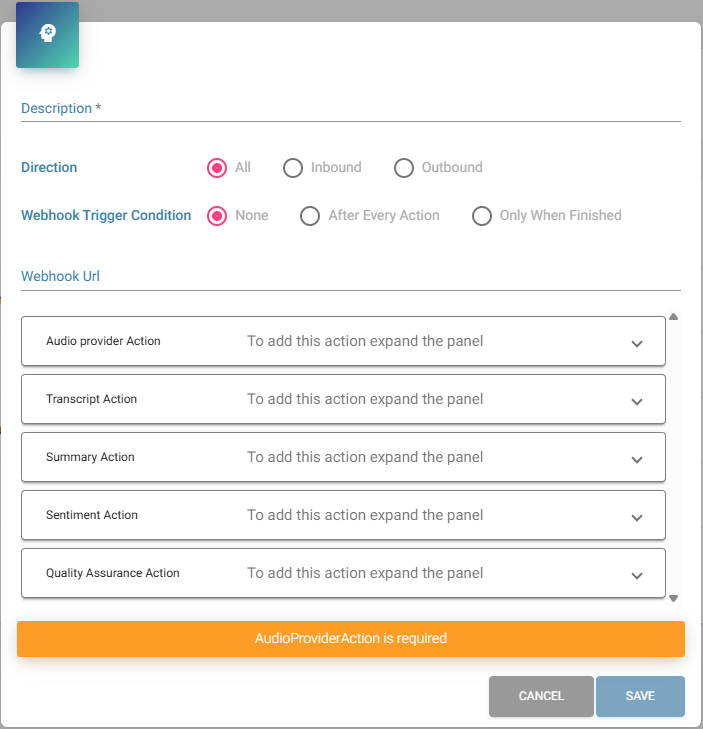Select the Inbound direction option

tap(293, 168)
